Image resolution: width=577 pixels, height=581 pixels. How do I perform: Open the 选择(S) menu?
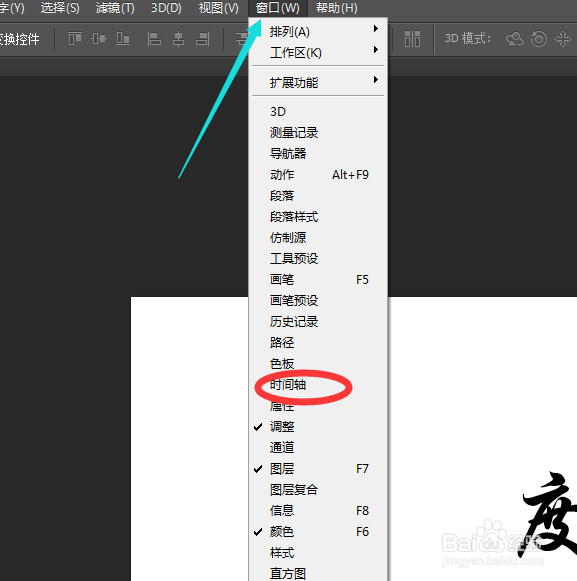tap(60, 8)
